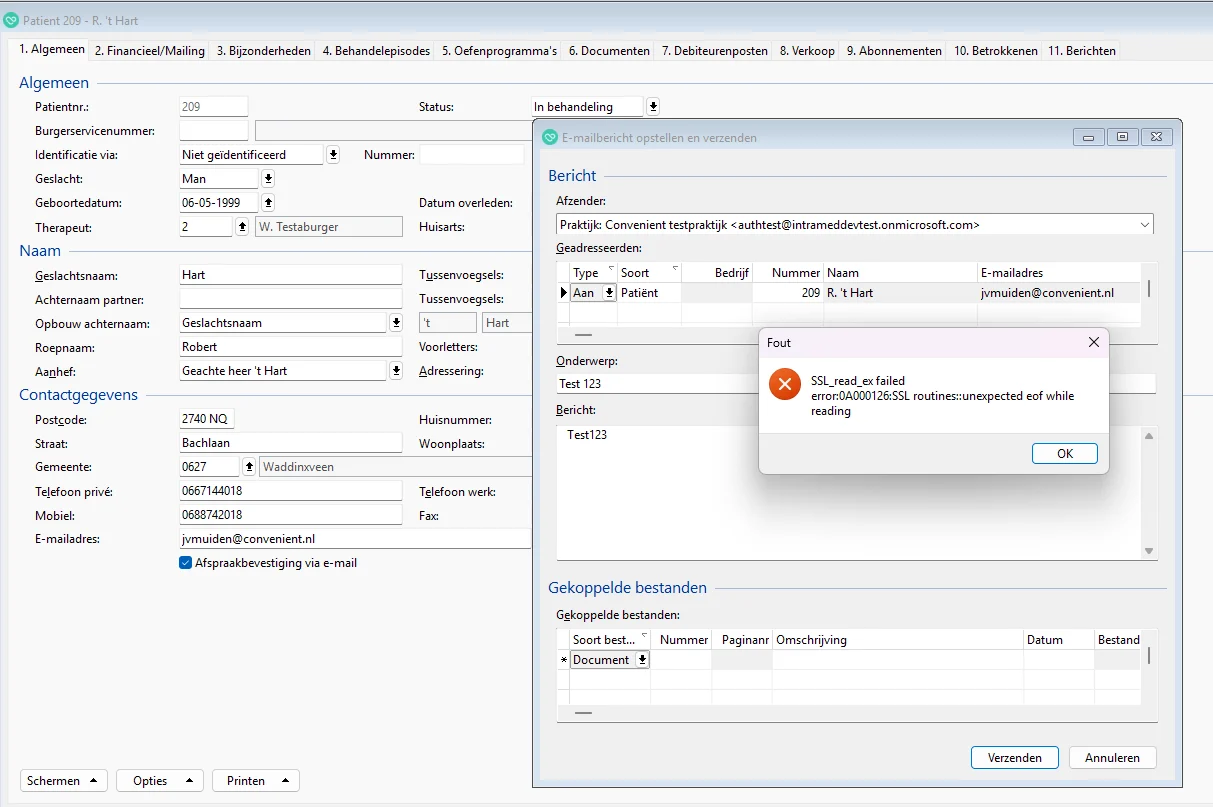Minimize the E-mailbericht opstellen window
Image resolution: width=1213 pixels, height=807 pixels.
1088,137
